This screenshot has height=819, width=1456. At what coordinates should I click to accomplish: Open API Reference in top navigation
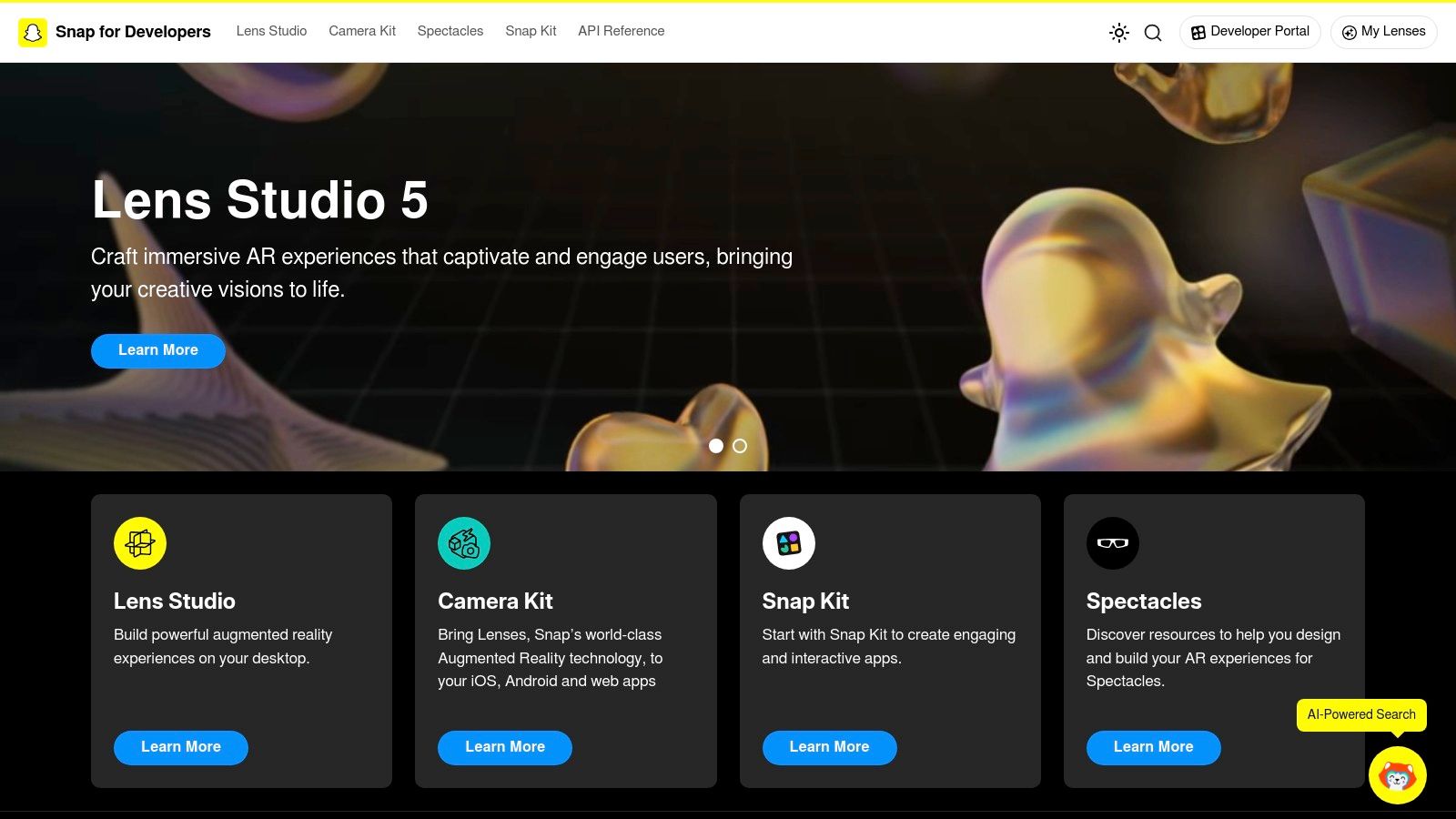622,31
